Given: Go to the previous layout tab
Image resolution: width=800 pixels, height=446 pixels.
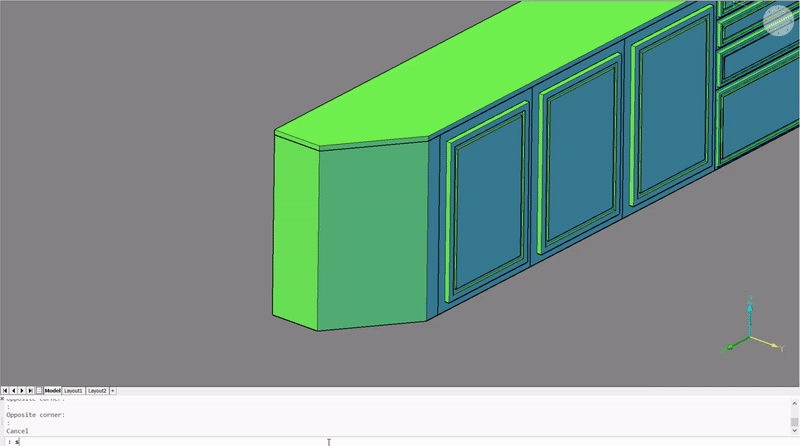Looking at the screenshot, I should pos(13,390).
